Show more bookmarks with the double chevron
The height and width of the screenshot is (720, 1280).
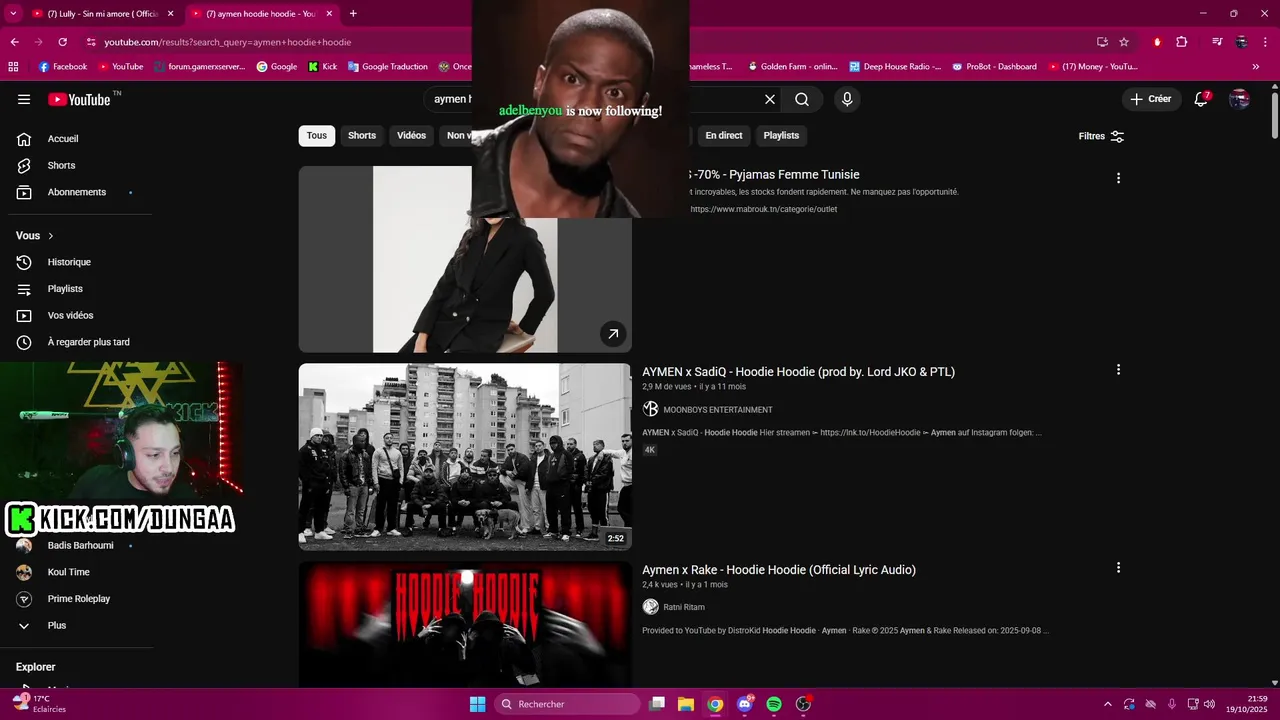coord(1256,67)
